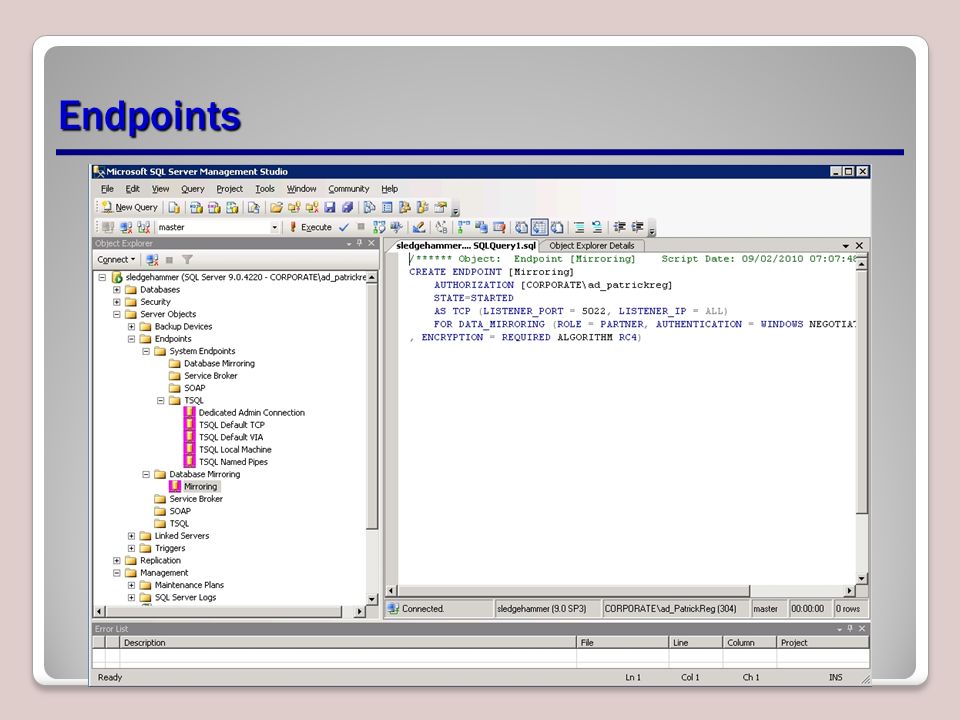Click the Parse checkmark icon
This screenshot has height=720, width=960.
point(344,227)
